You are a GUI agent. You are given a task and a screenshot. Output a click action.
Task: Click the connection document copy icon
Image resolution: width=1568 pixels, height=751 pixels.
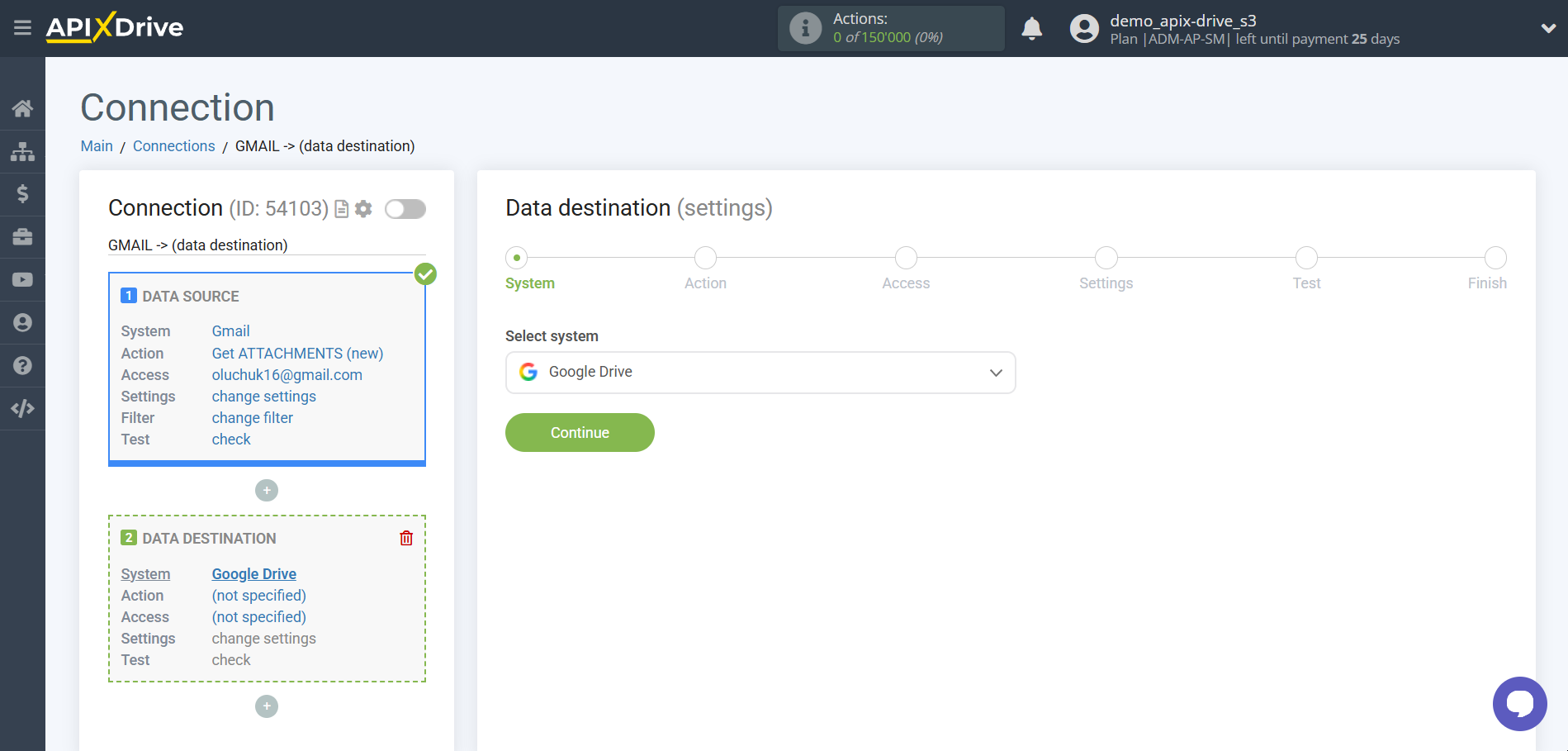click(x=341, y=209)
